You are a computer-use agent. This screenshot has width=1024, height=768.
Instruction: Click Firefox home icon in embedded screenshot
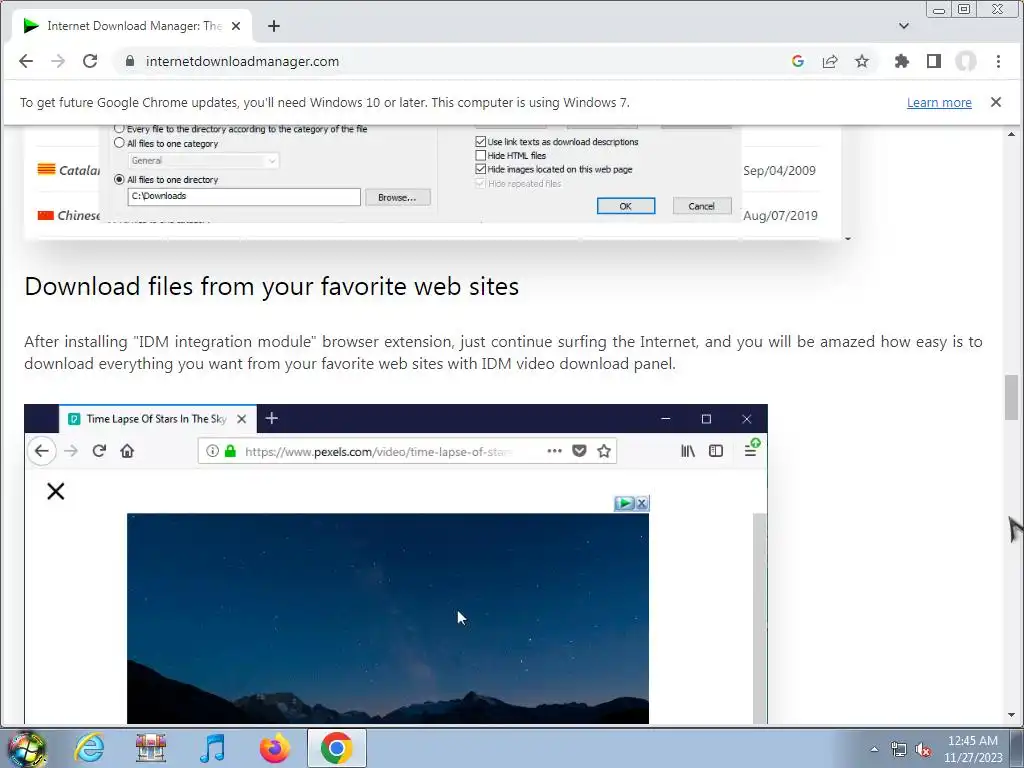(x=127, y=451)
